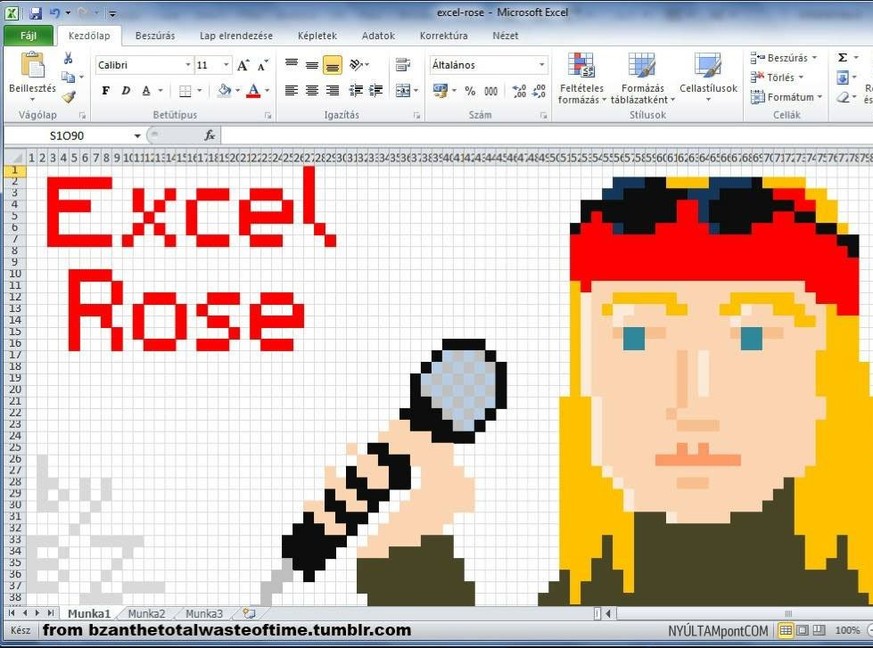Open the Calibri font name dropdown
873x648 pixels.
(x=187, y=65)
